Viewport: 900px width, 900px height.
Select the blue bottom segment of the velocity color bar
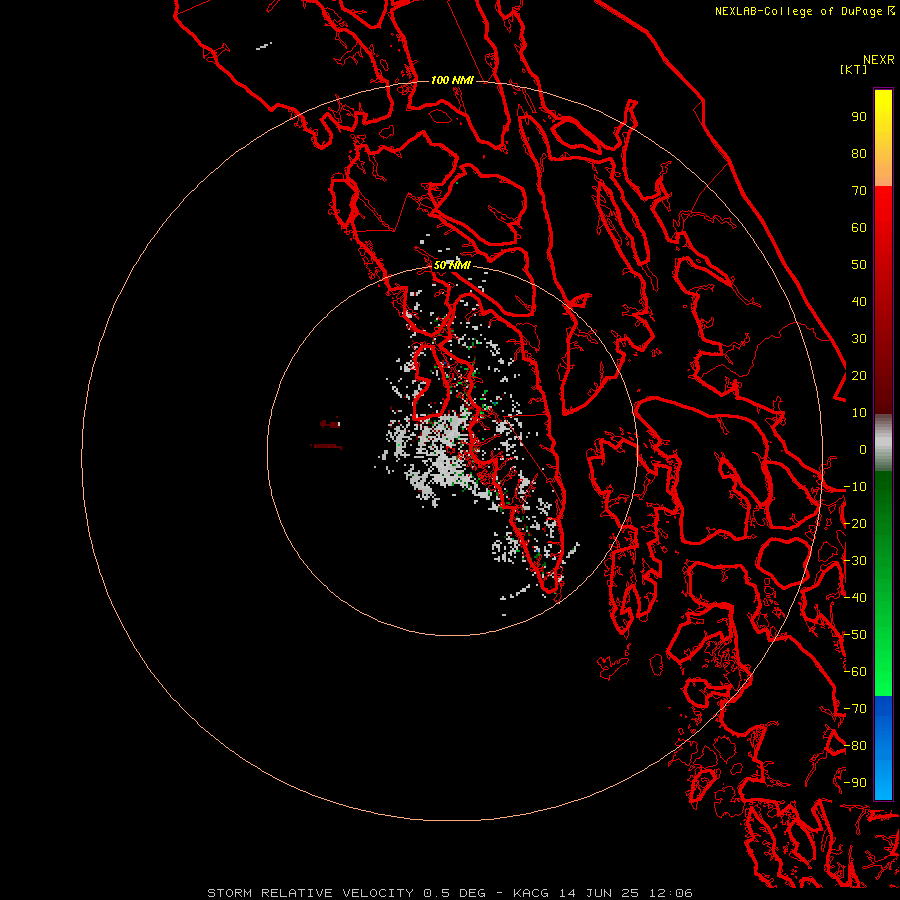pos(883,747)
